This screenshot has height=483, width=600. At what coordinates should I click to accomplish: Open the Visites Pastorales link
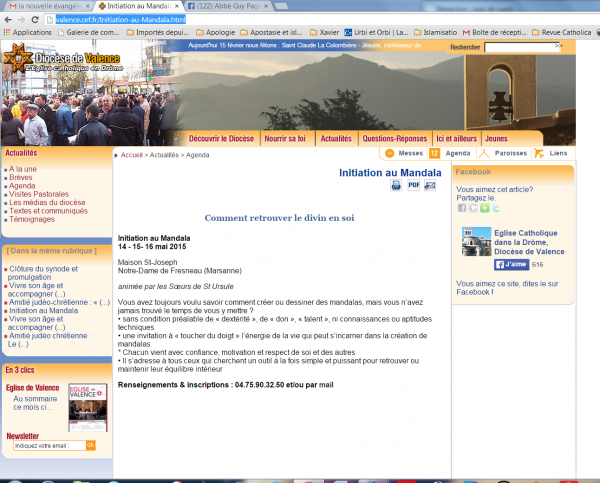tap(39, 194)
